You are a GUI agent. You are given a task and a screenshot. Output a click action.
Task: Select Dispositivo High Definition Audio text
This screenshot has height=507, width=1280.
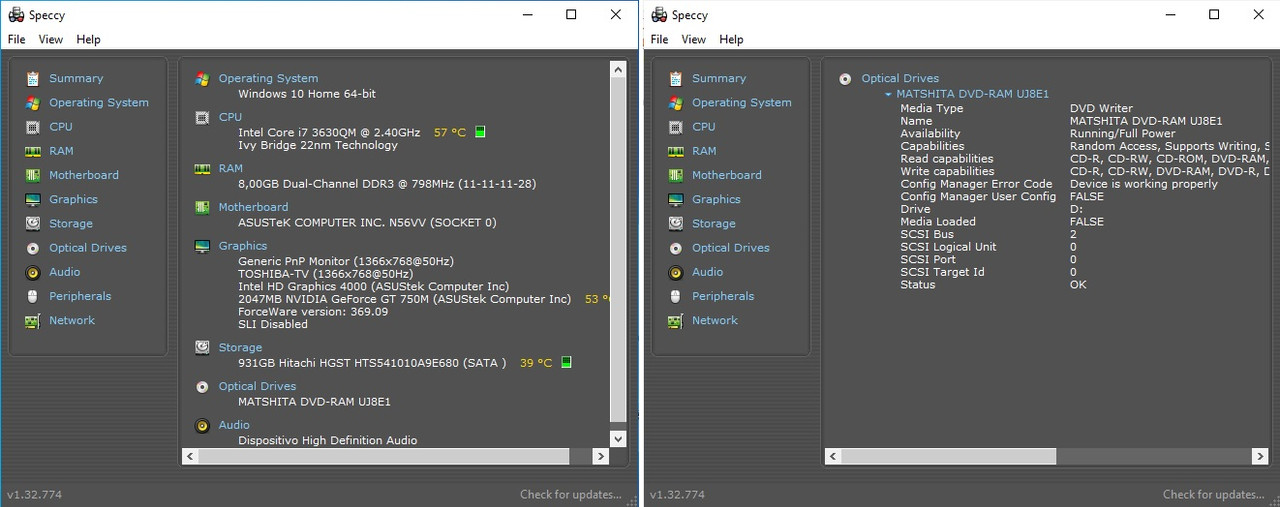328,440
